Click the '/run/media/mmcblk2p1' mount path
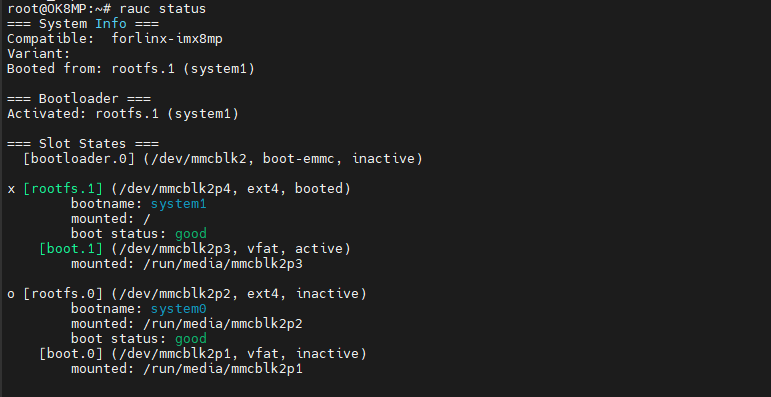Viewport: 771px width, 397px height. [x=223, y=369]
